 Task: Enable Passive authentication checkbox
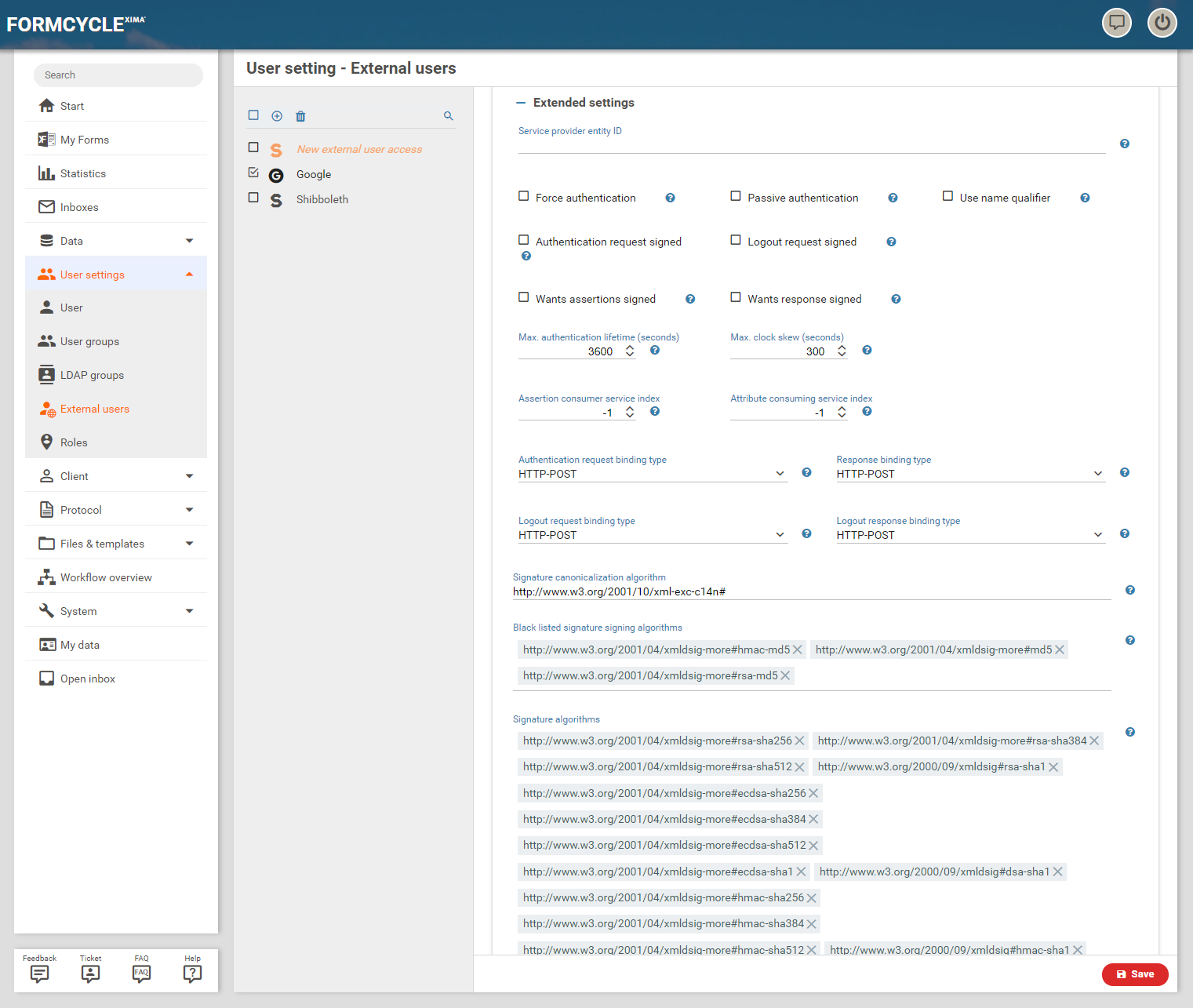(x=736, y=196)
